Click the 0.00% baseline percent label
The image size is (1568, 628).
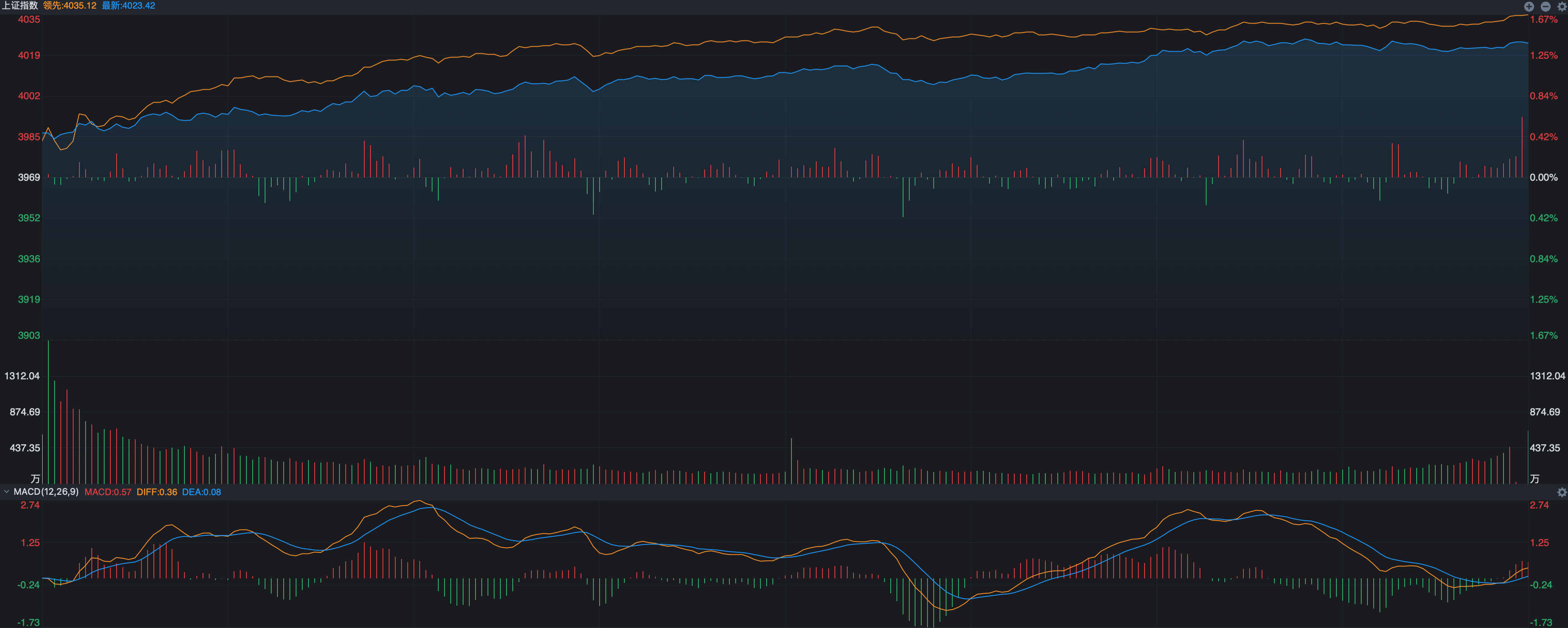point(1543,177)
